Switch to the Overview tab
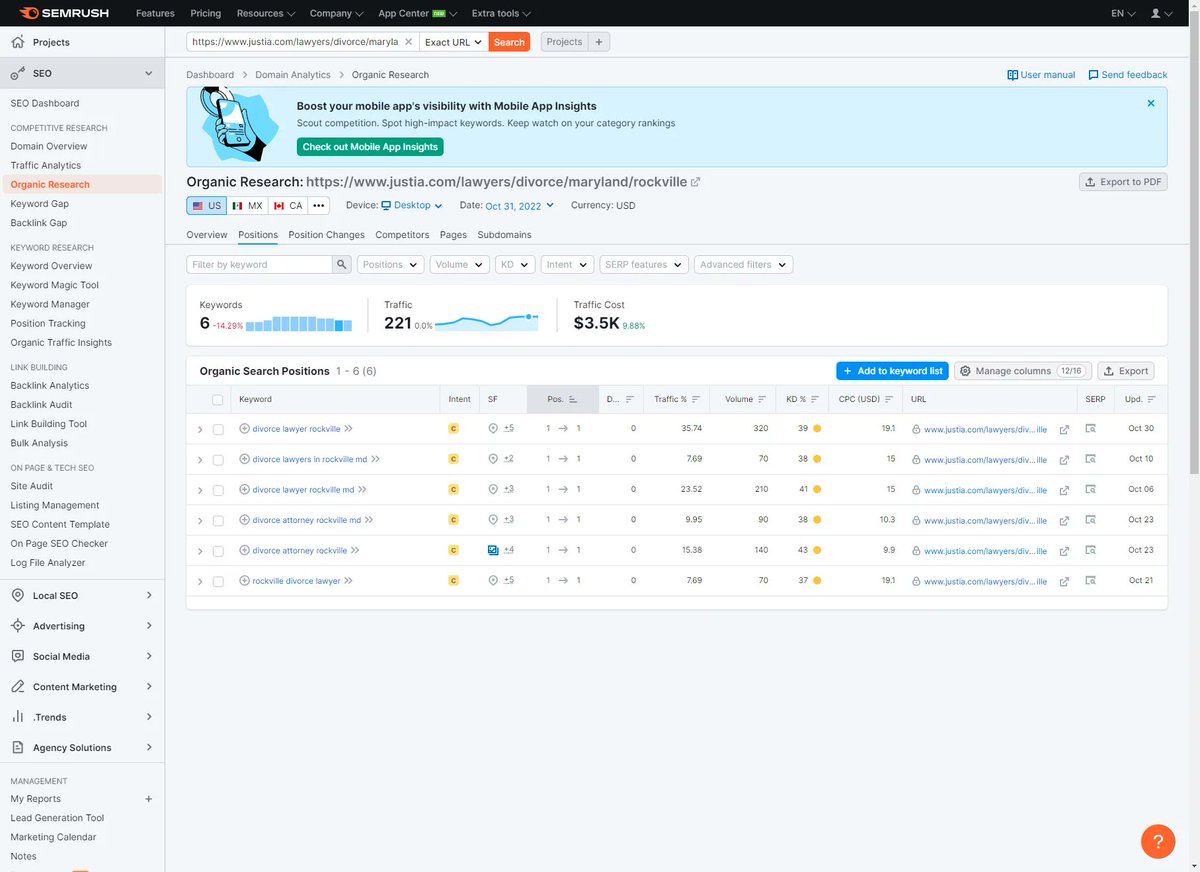 click(207, 235)
